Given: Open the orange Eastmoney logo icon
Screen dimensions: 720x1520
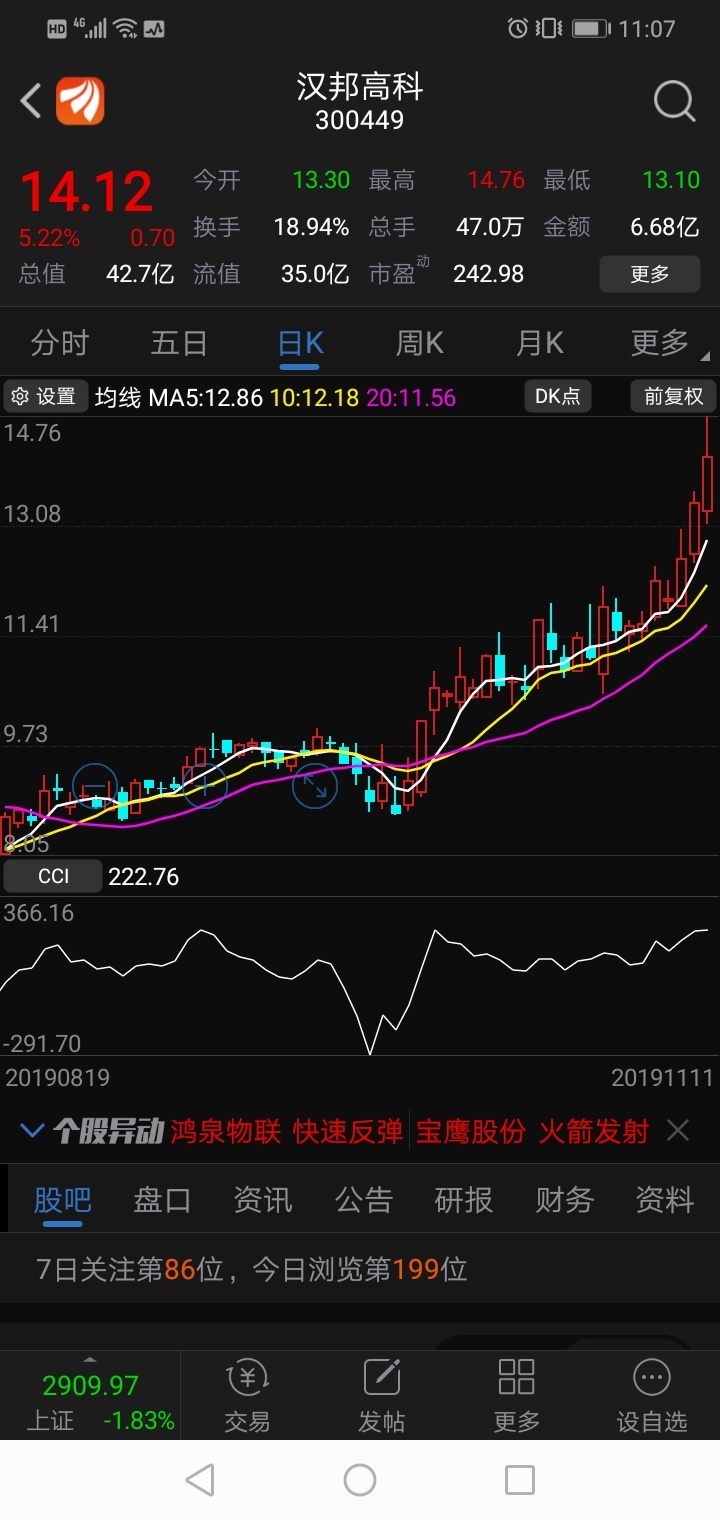Looking at the screenshot, I should pyautogui.click(x=80, y=101).
